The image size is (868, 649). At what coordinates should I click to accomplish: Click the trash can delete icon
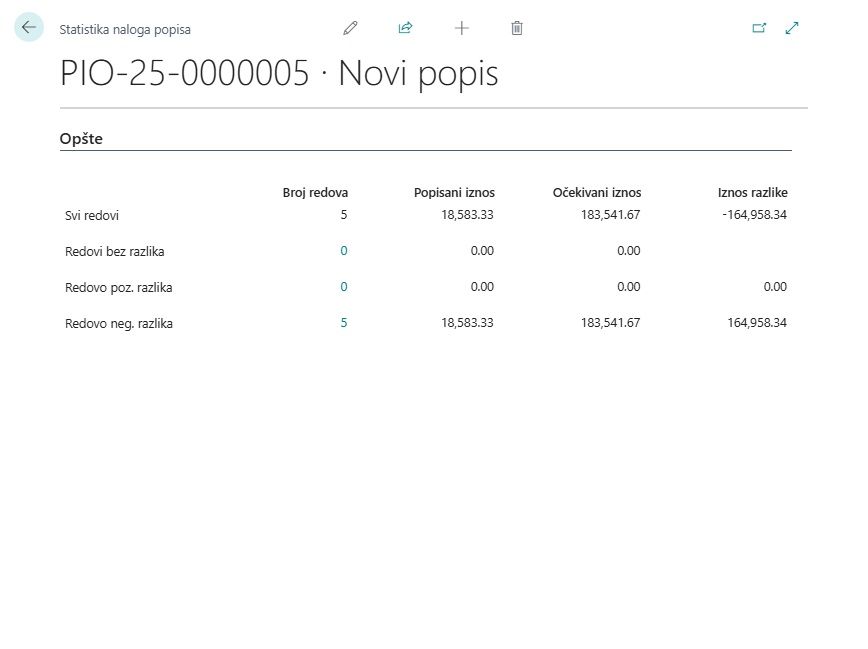pos(517,28)
